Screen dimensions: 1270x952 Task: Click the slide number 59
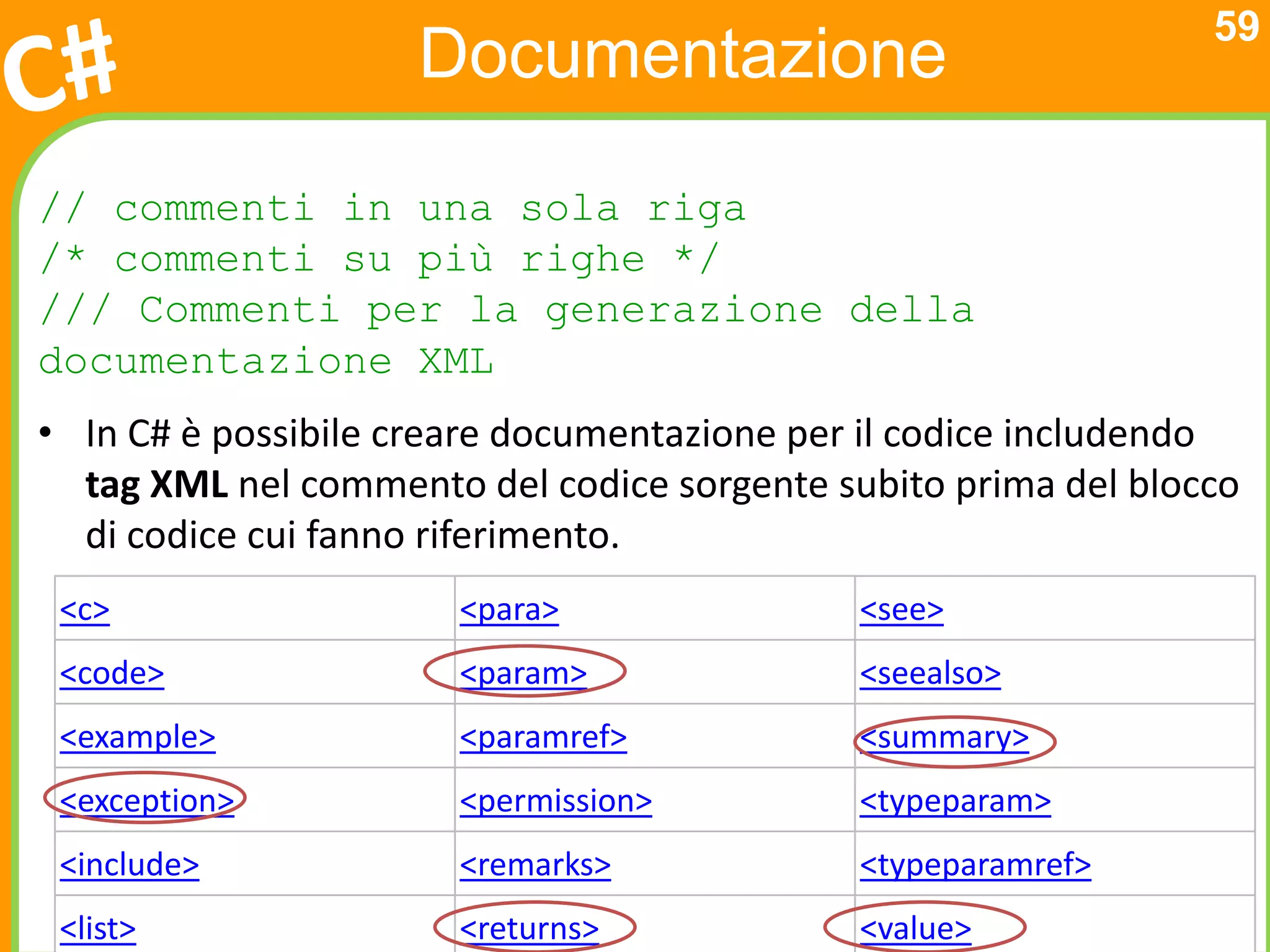click(1237, 27)
